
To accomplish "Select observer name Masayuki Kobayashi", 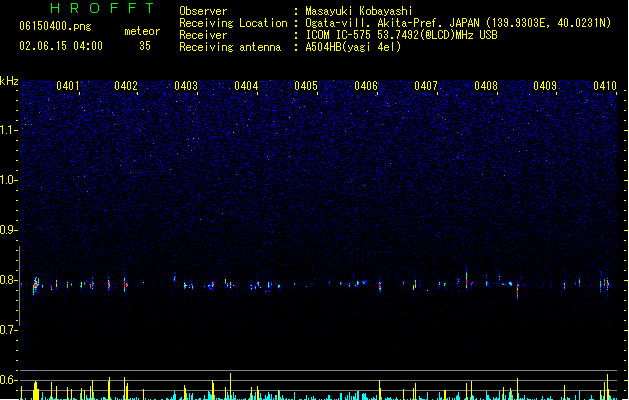I will coord(359,11).
